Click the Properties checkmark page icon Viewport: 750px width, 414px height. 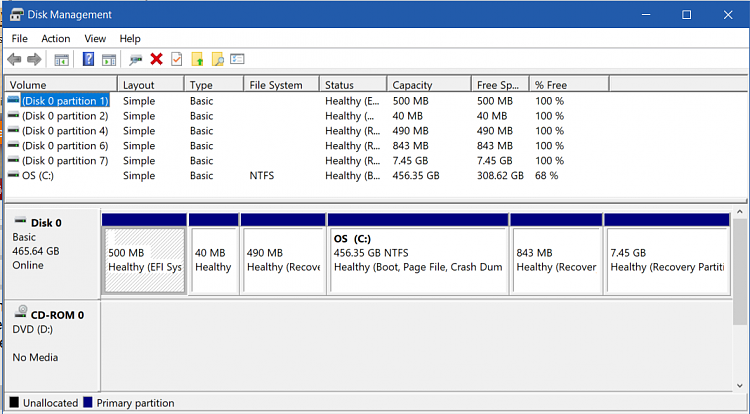[x=176, y=59]
